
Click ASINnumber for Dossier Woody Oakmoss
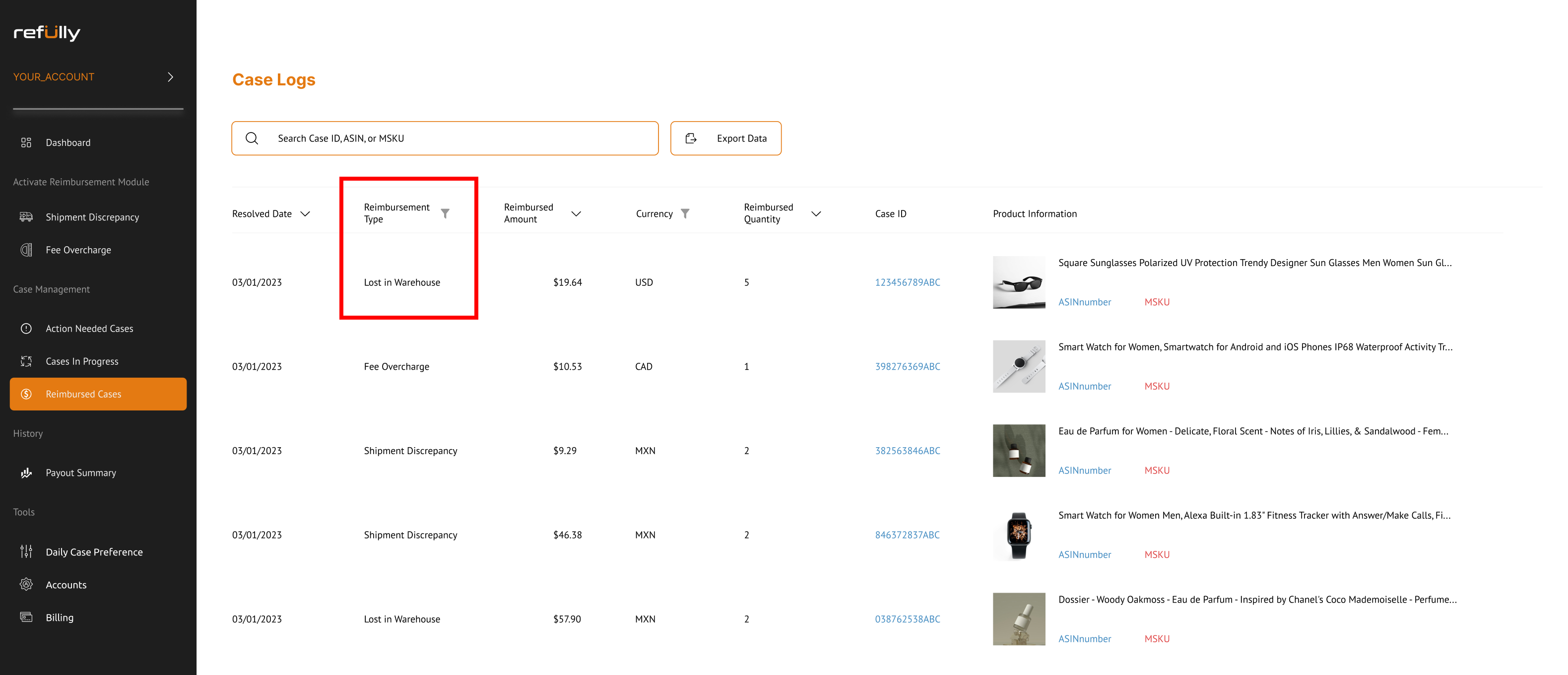(1085, 639)
